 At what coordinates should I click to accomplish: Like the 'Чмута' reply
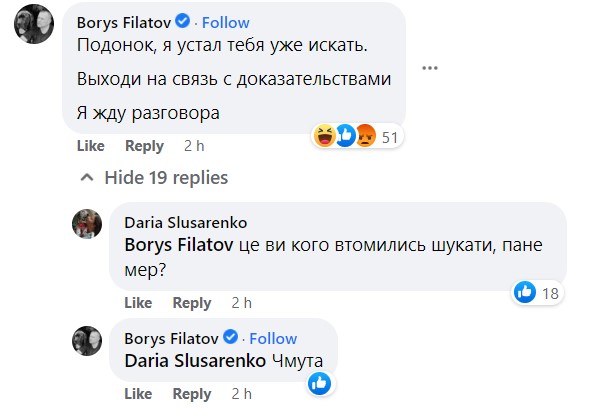pyautogui.click(x=138, y=394)
